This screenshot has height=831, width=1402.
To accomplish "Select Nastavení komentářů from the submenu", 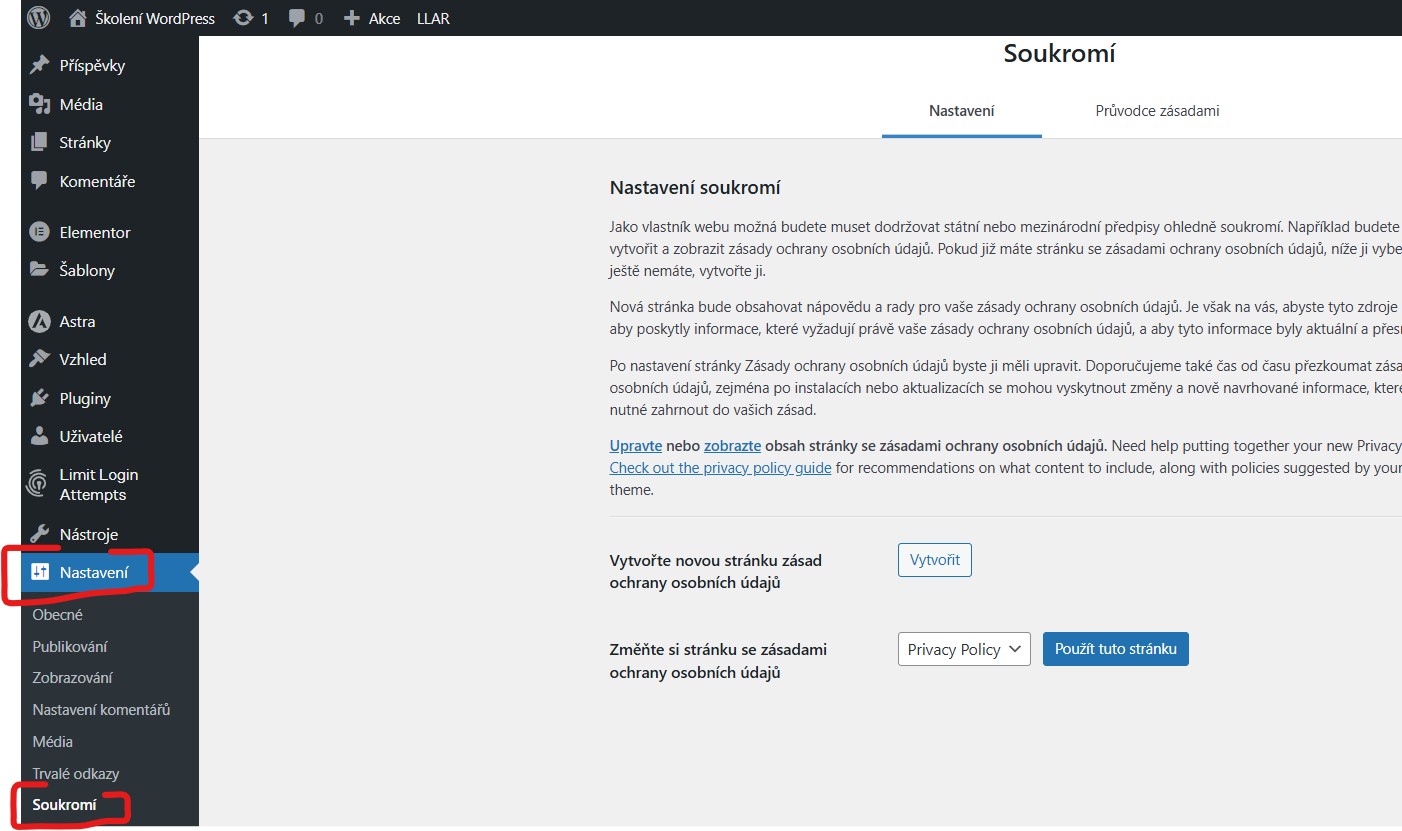I will pos(101,709).
